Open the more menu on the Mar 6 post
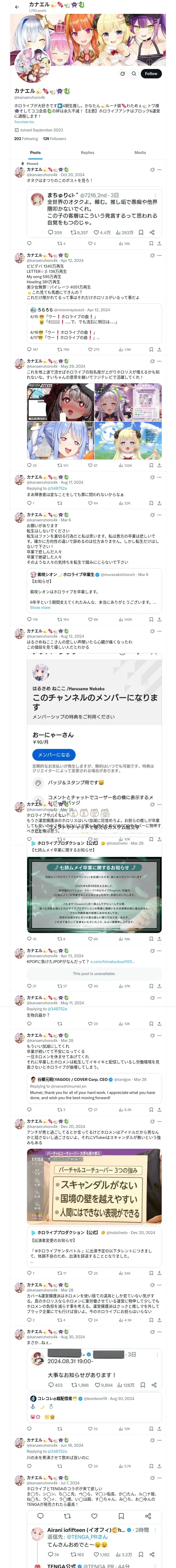The width and height of the screenshot is (176, 1568). coord(160,515)
